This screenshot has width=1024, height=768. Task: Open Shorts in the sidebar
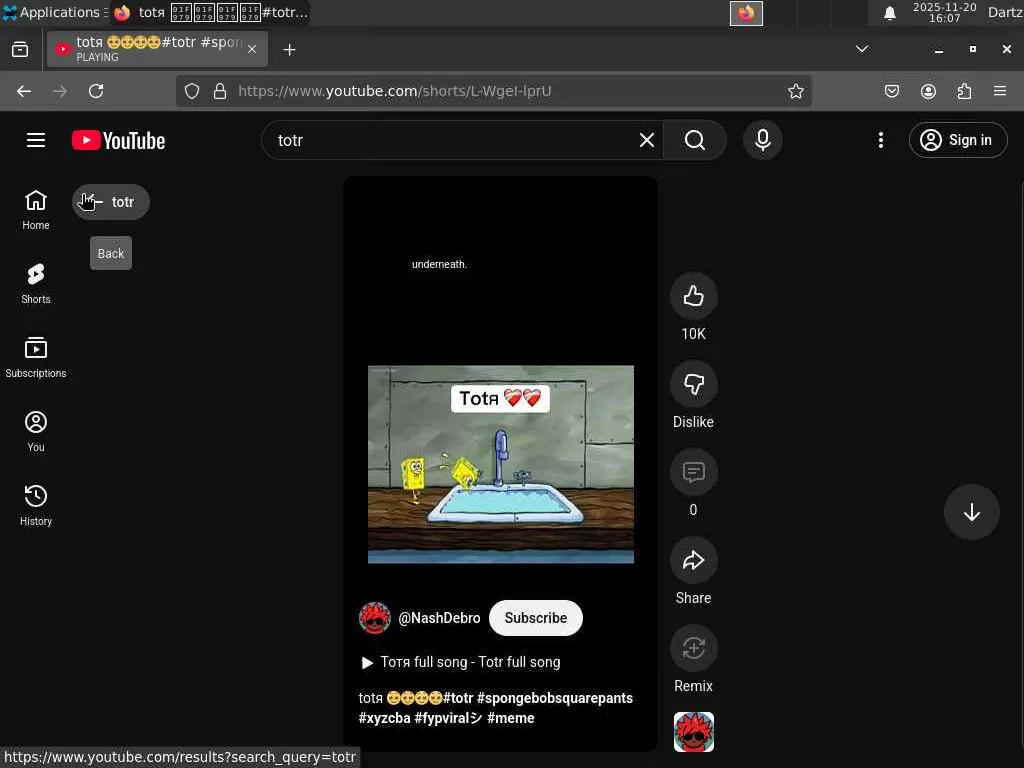click(36, 283)
